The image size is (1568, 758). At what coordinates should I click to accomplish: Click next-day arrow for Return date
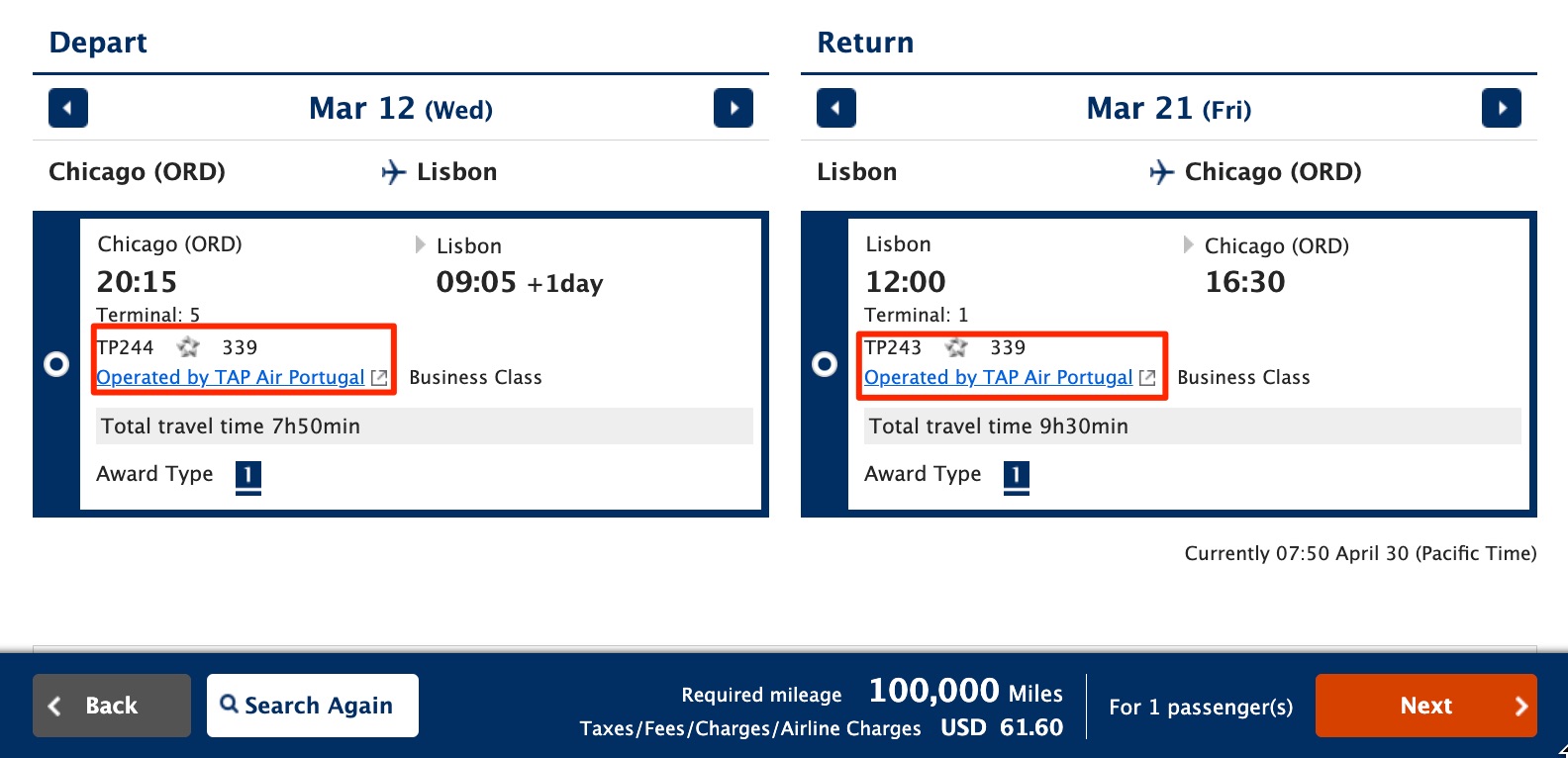[x=1501, y=108]
